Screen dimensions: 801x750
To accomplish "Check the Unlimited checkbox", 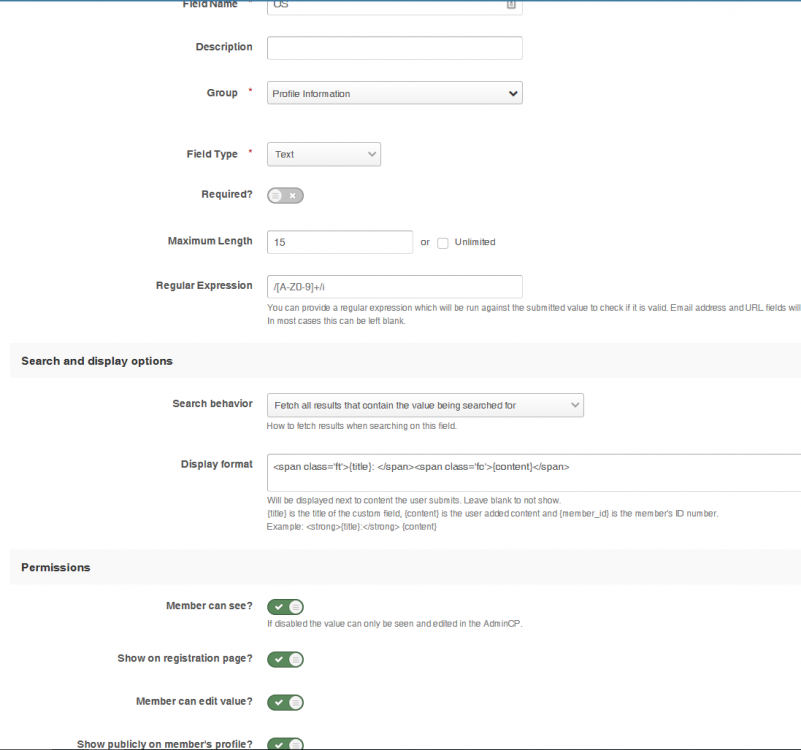I will tap(443, 243).
